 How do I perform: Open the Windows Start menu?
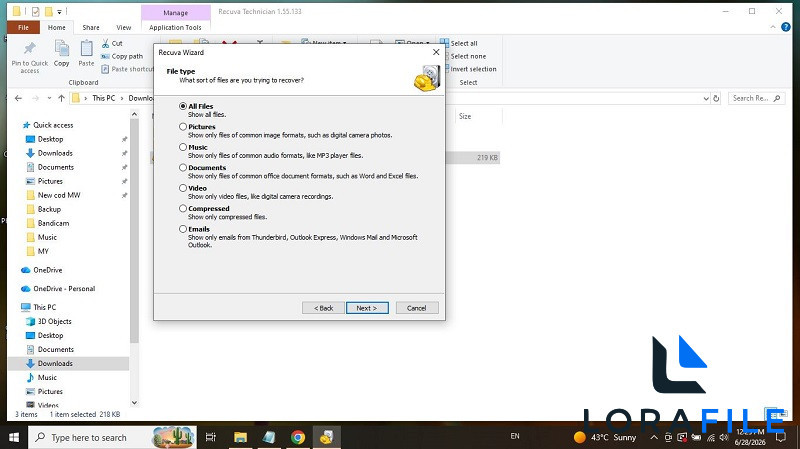[14, 437]
